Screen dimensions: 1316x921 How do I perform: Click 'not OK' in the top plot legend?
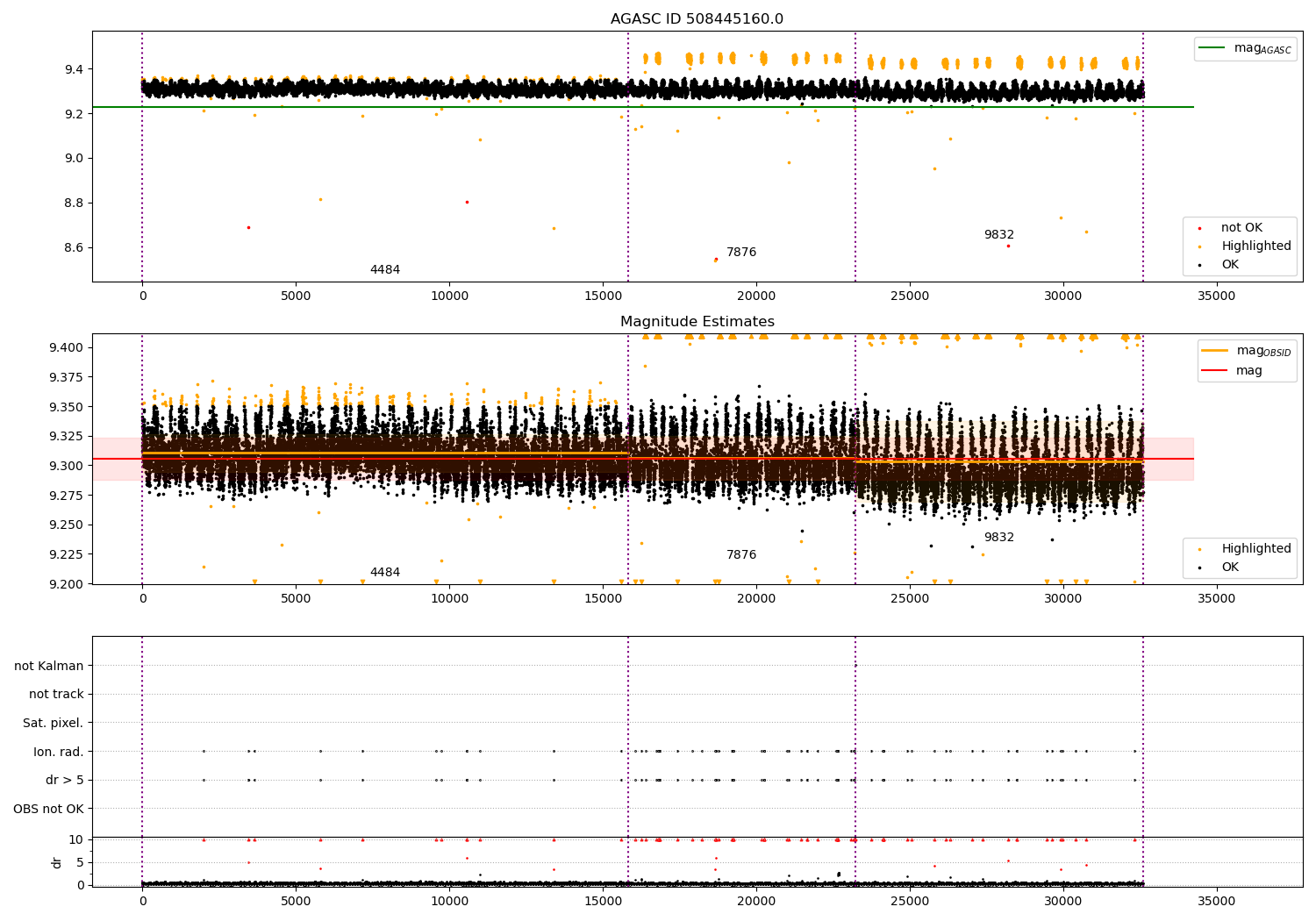pos(1241,228)
